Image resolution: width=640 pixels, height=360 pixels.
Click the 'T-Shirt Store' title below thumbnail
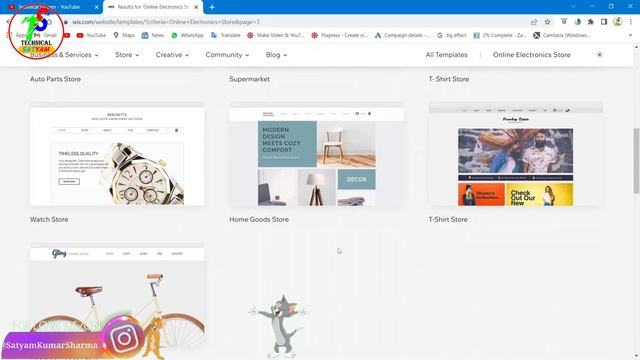click(x=448, y=220)
